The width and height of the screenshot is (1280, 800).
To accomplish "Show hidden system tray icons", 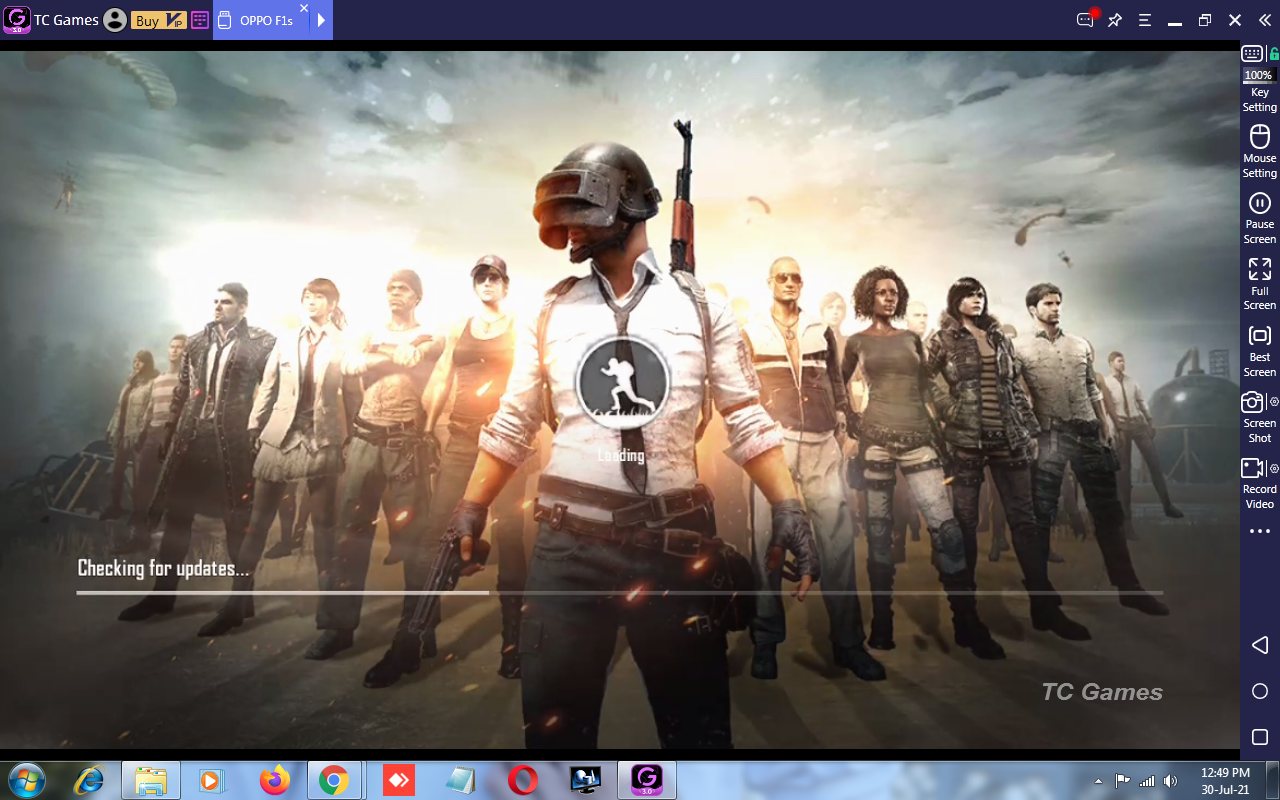I will point(1099,781).
